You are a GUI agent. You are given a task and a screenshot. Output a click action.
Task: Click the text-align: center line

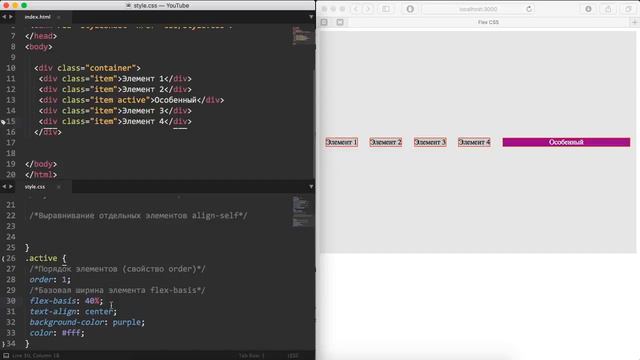(73, 311)
